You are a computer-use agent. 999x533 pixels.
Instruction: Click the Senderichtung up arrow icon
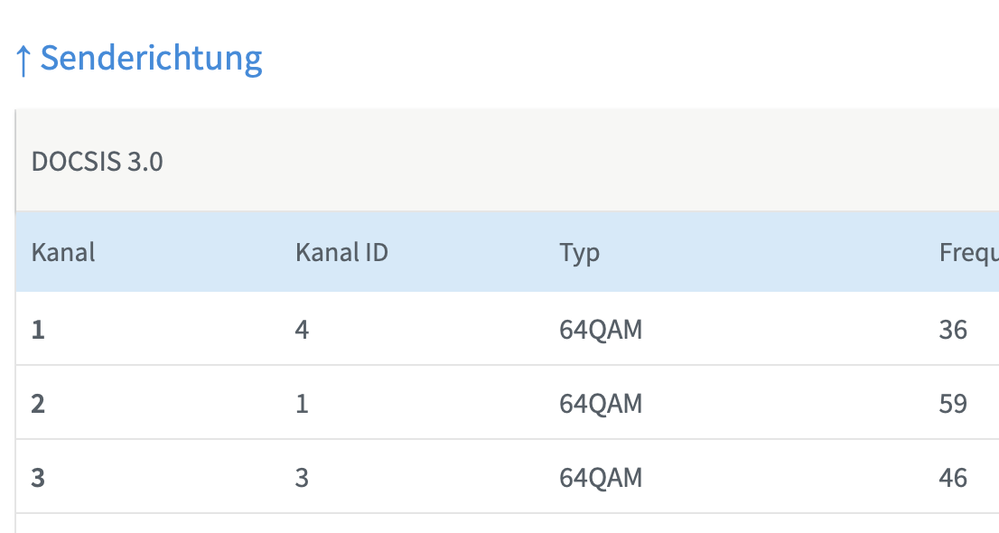click(x=24, y=60)
